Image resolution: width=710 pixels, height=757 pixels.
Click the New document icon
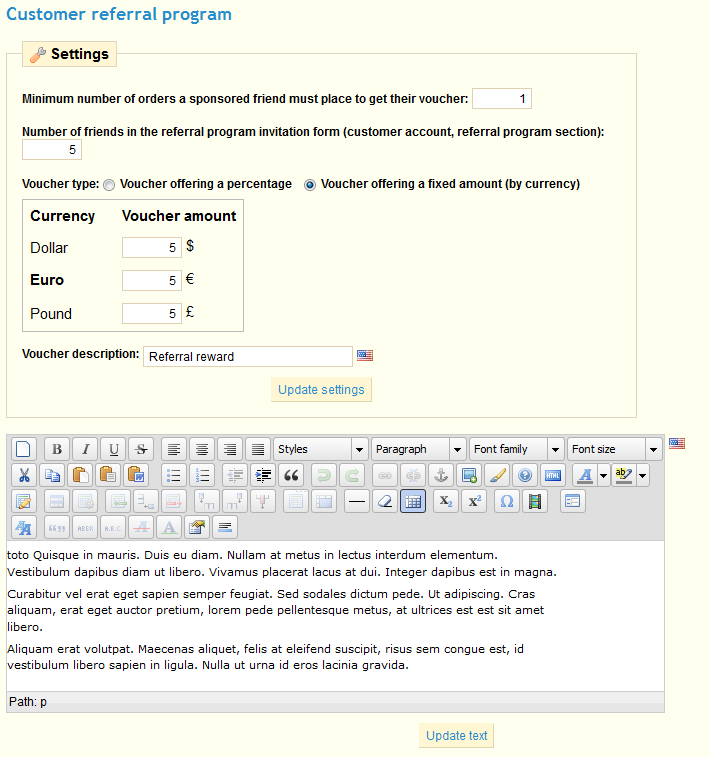[23, 449]
